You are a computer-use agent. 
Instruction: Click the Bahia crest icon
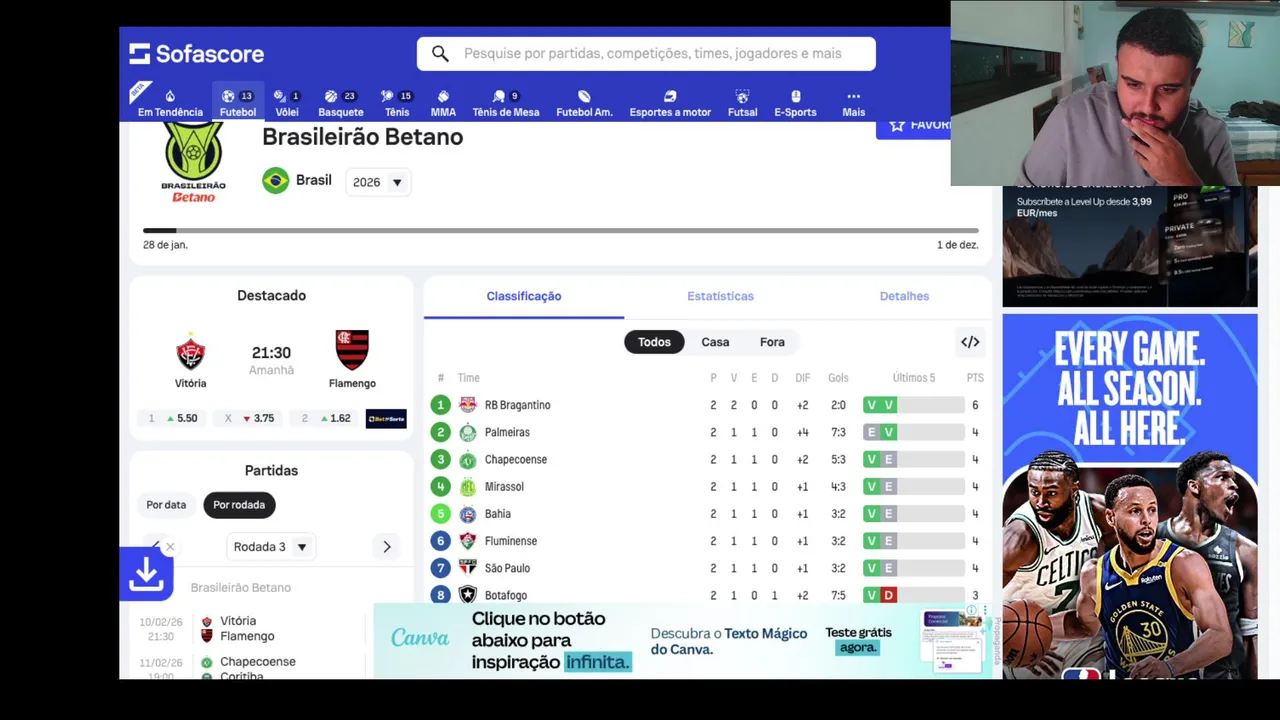coord(468,514)
